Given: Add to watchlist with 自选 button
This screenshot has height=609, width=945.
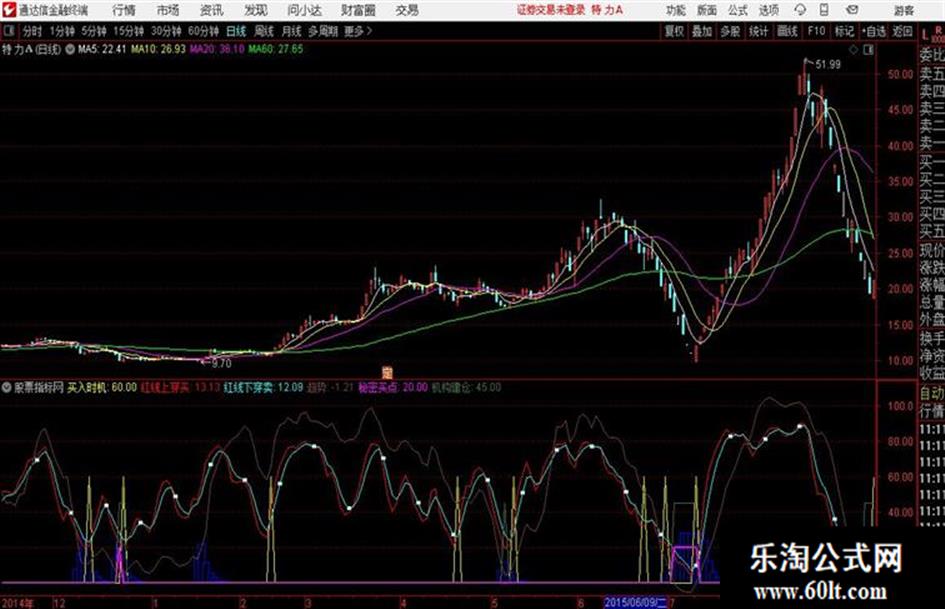Looking at the screenshot, I should coord(874,31).
